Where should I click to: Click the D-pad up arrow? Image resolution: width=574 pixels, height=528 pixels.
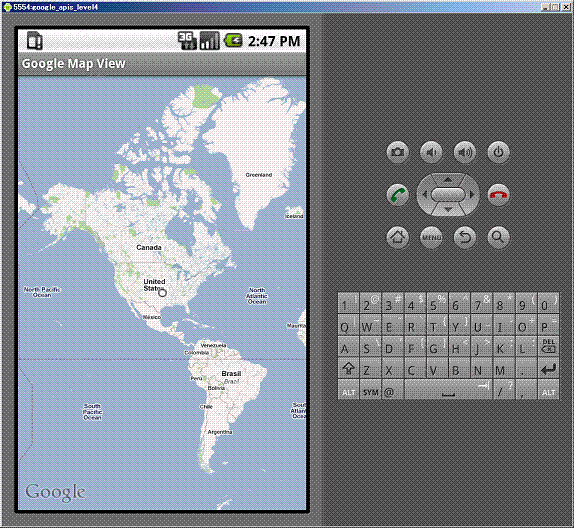coord(448,179)
